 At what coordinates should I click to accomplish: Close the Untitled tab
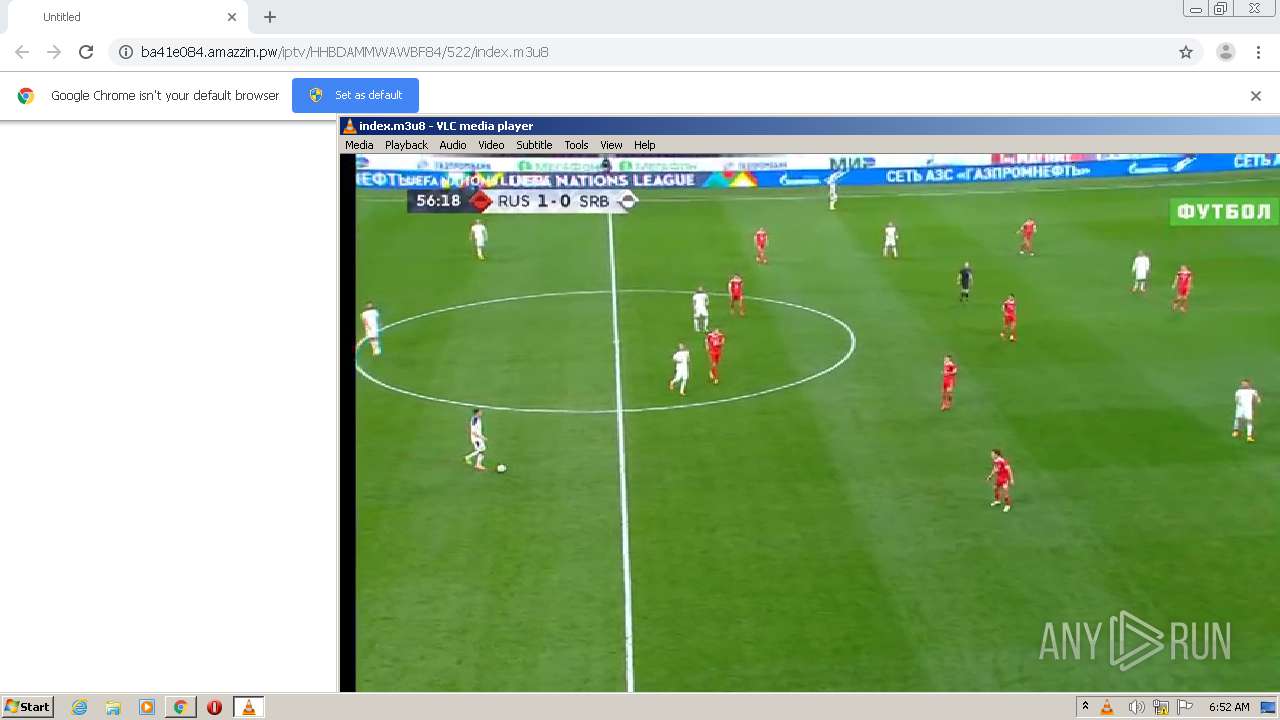click(232, 17)
